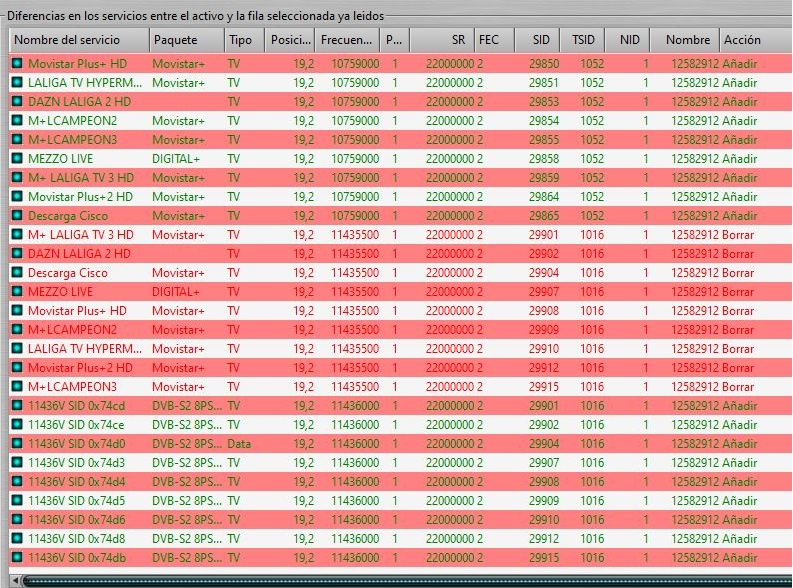Click the left arrow of the horizontal scrollbar
Image resolution: width=793 pixels, height=588 pixels.
tap(16, 580)
